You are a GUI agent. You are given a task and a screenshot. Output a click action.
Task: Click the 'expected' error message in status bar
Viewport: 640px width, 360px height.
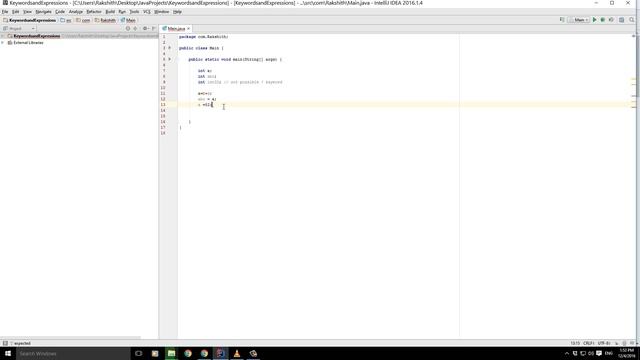[x=20, y=343]
